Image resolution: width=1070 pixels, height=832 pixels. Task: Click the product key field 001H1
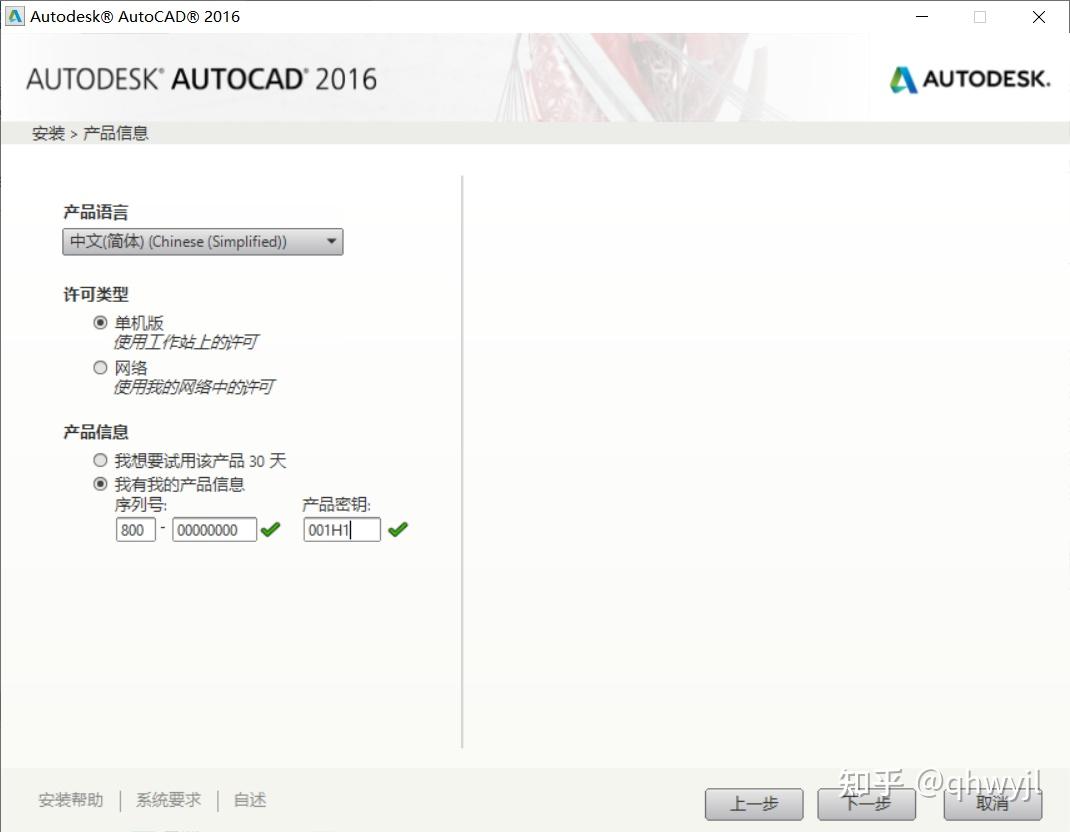point(342,530)
